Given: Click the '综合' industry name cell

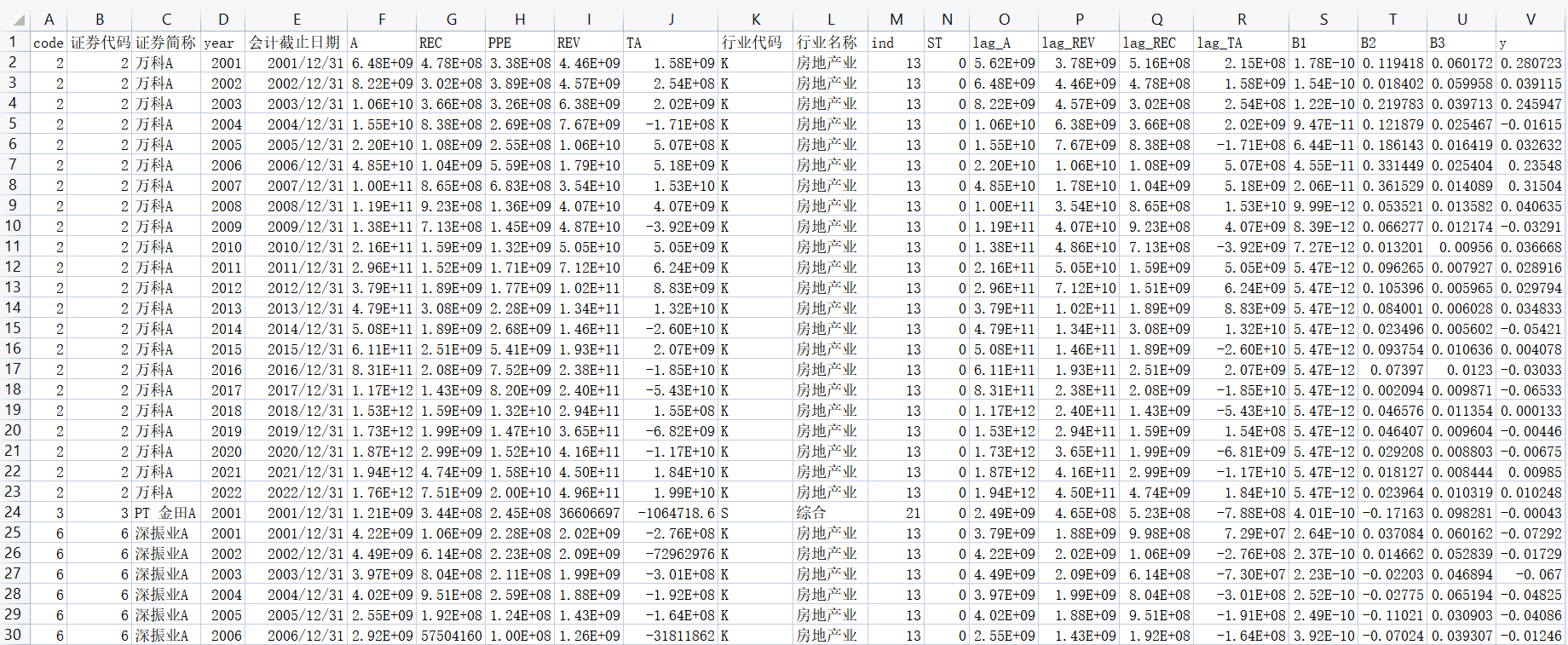Looking at the screenshot, I should 831,513.
